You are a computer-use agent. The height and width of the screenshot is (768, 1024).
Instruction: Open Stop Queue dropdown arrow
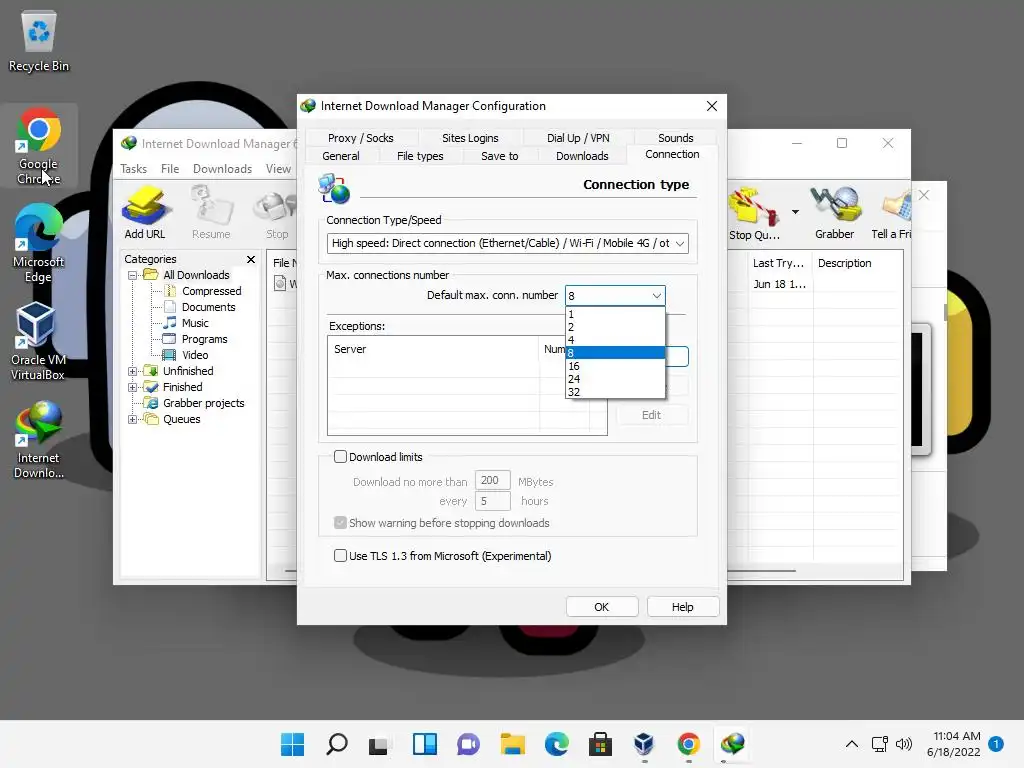pos(795,212)
